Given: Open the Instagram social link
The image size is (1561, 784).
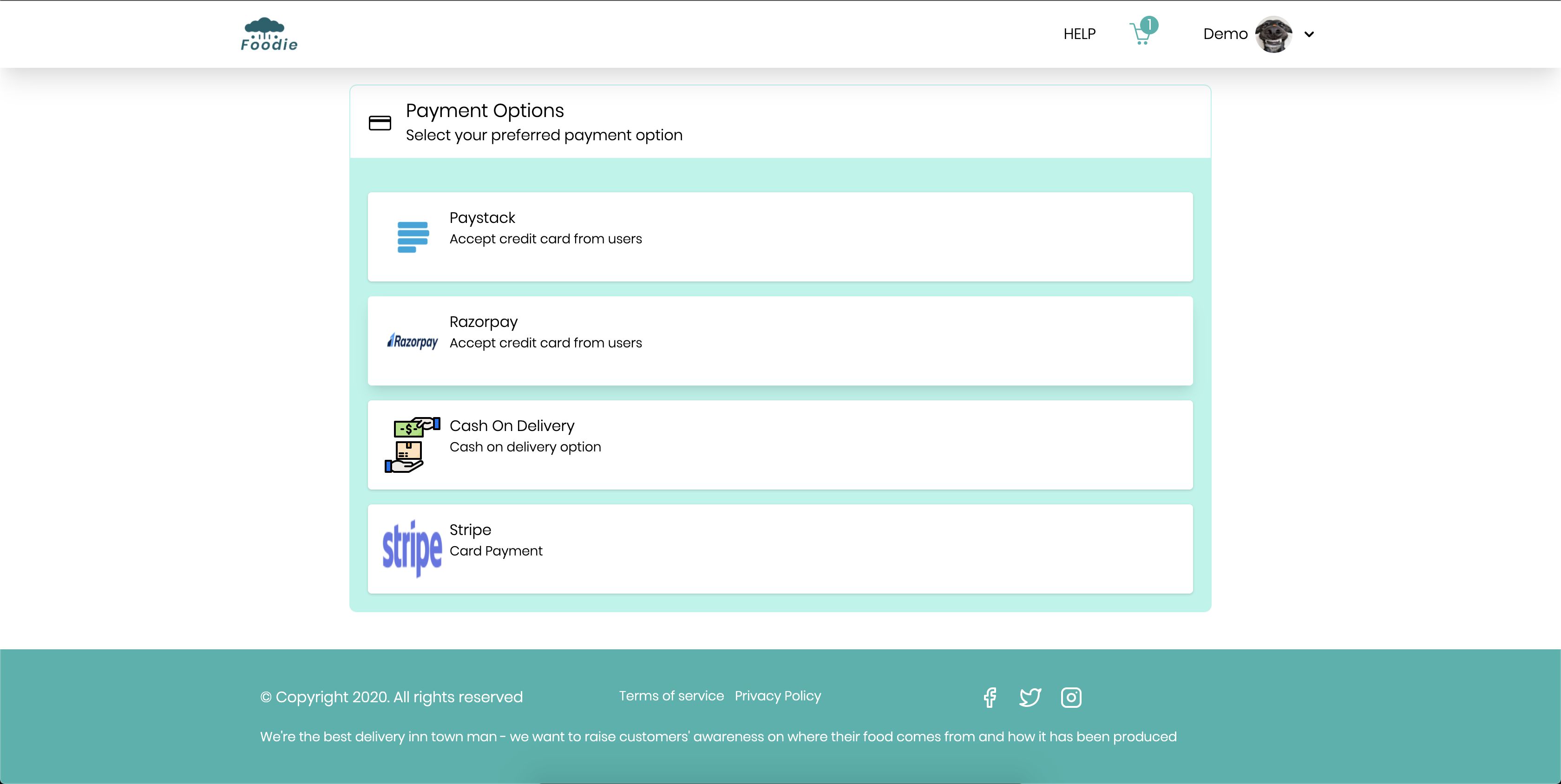Looking at the screenshot, I should [1071, 697].
